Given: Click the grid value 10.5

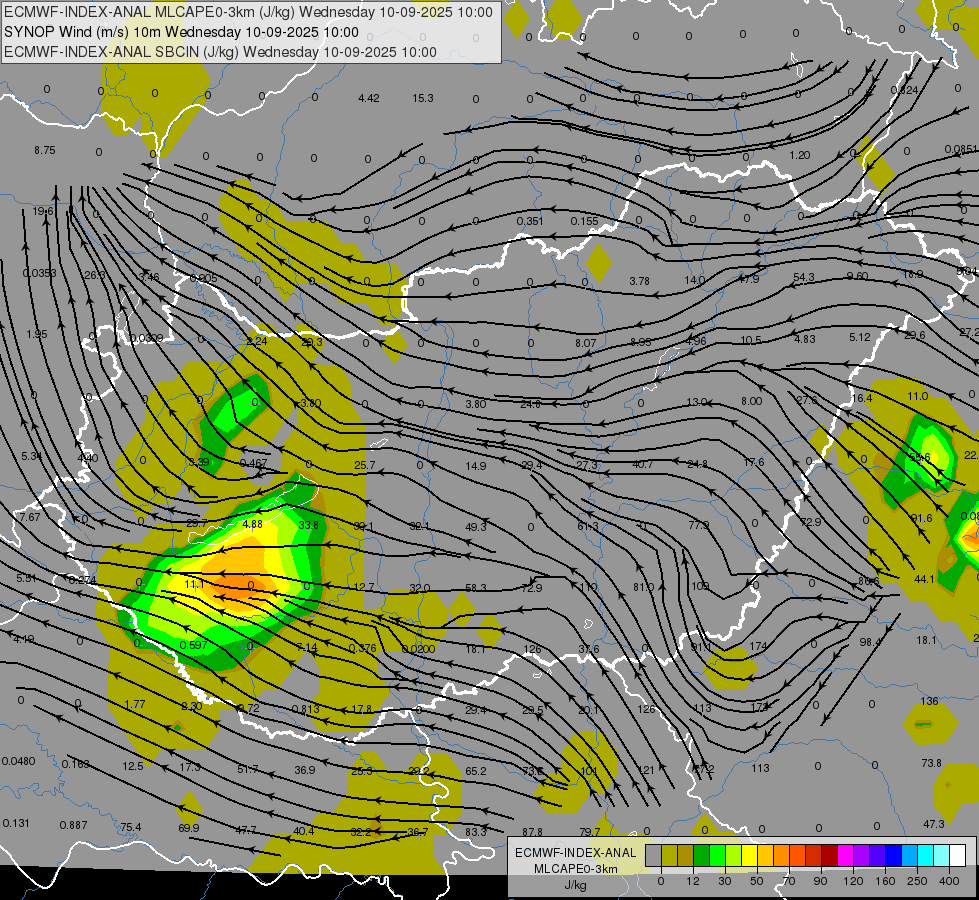Looking at the screenshot, I should pyautogui.click(x=750, y=340).
